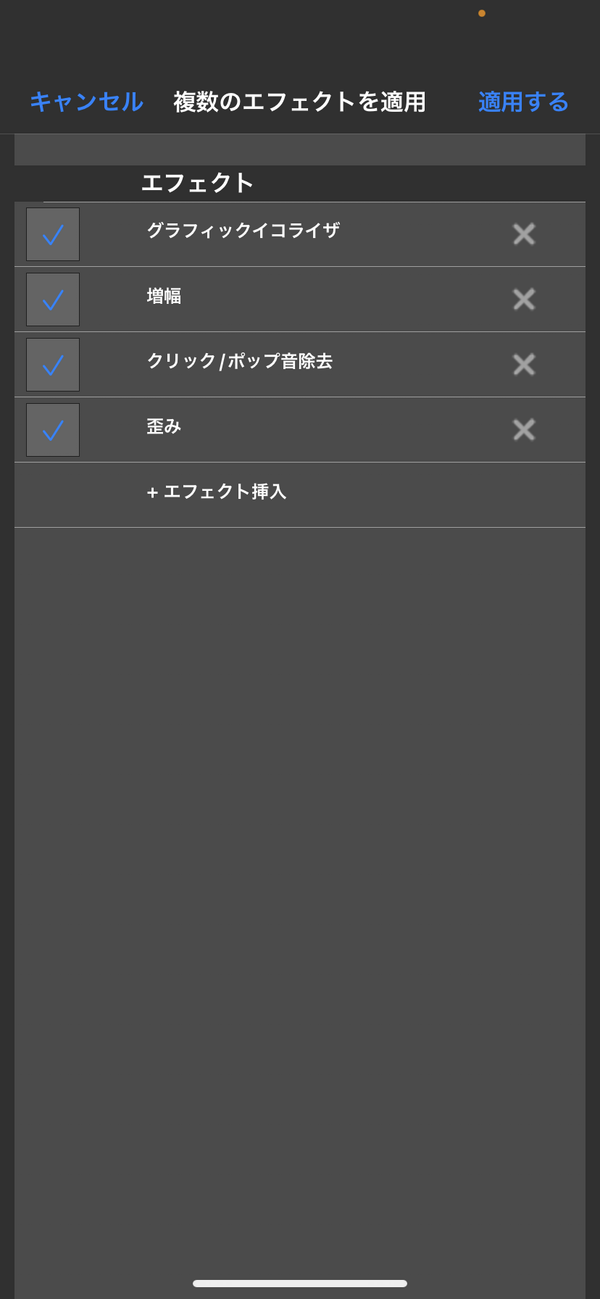Remove the グラフィックイコライザ effect with its X
The width and height of the screenshot is (600, 1299).
524,234
